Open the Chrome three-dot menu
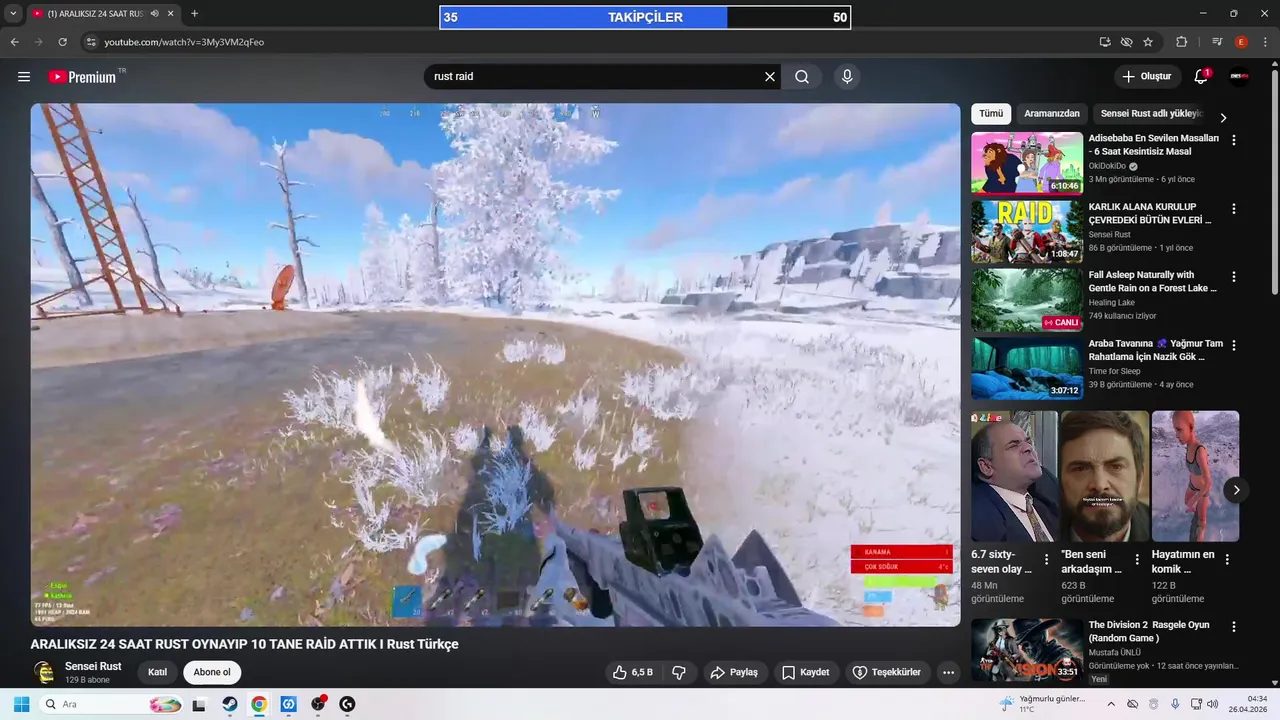The width and height of the screenshot is (1280, 720). [1265, 42]
